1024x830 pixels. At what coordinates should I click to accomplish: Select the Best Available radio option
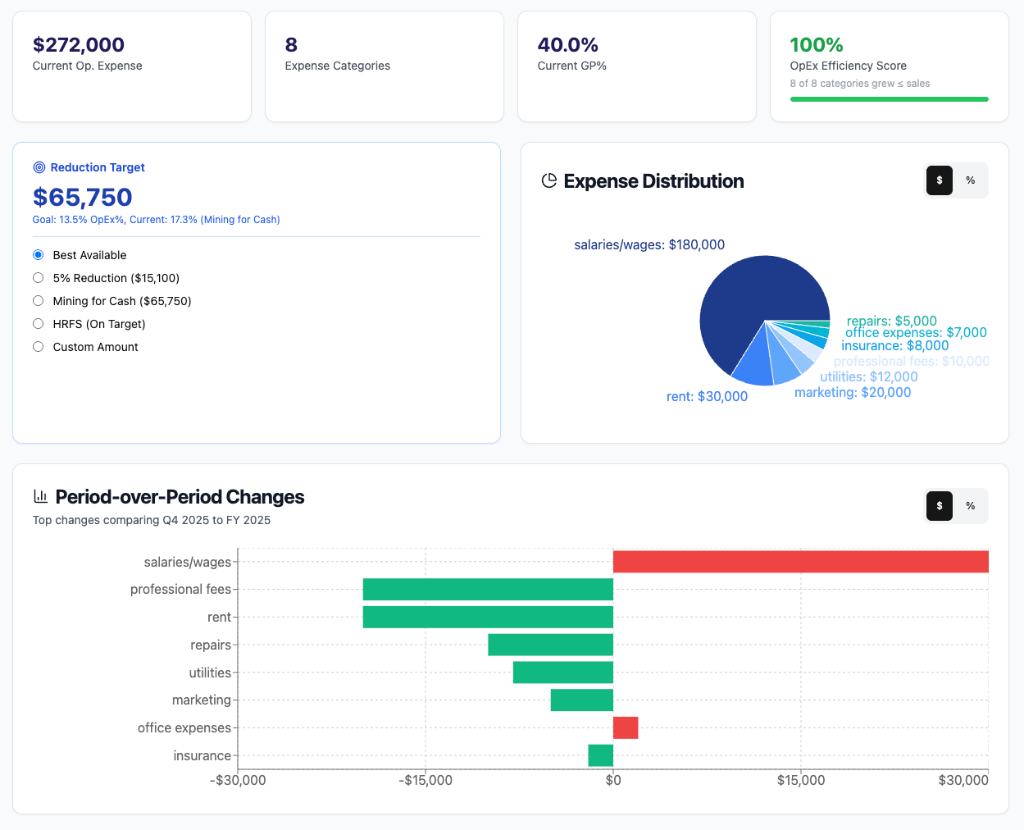(39, 255)
